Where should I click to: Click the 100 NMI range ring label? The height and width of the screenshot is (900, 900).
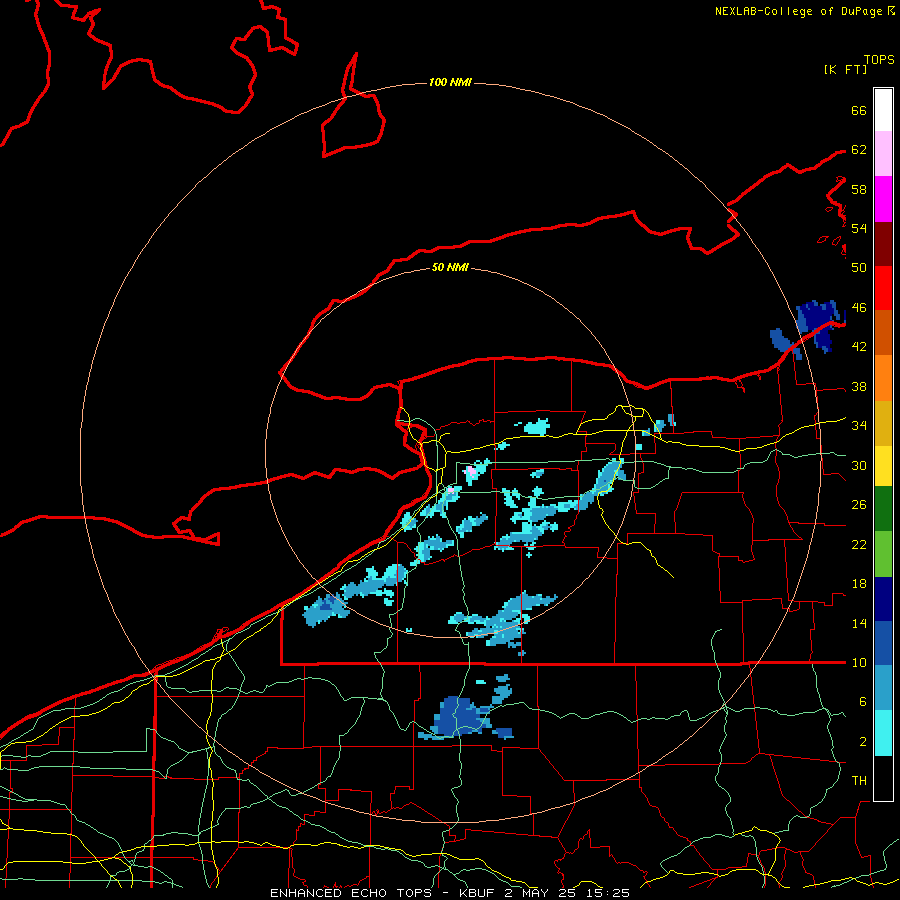tap(450, 83)
